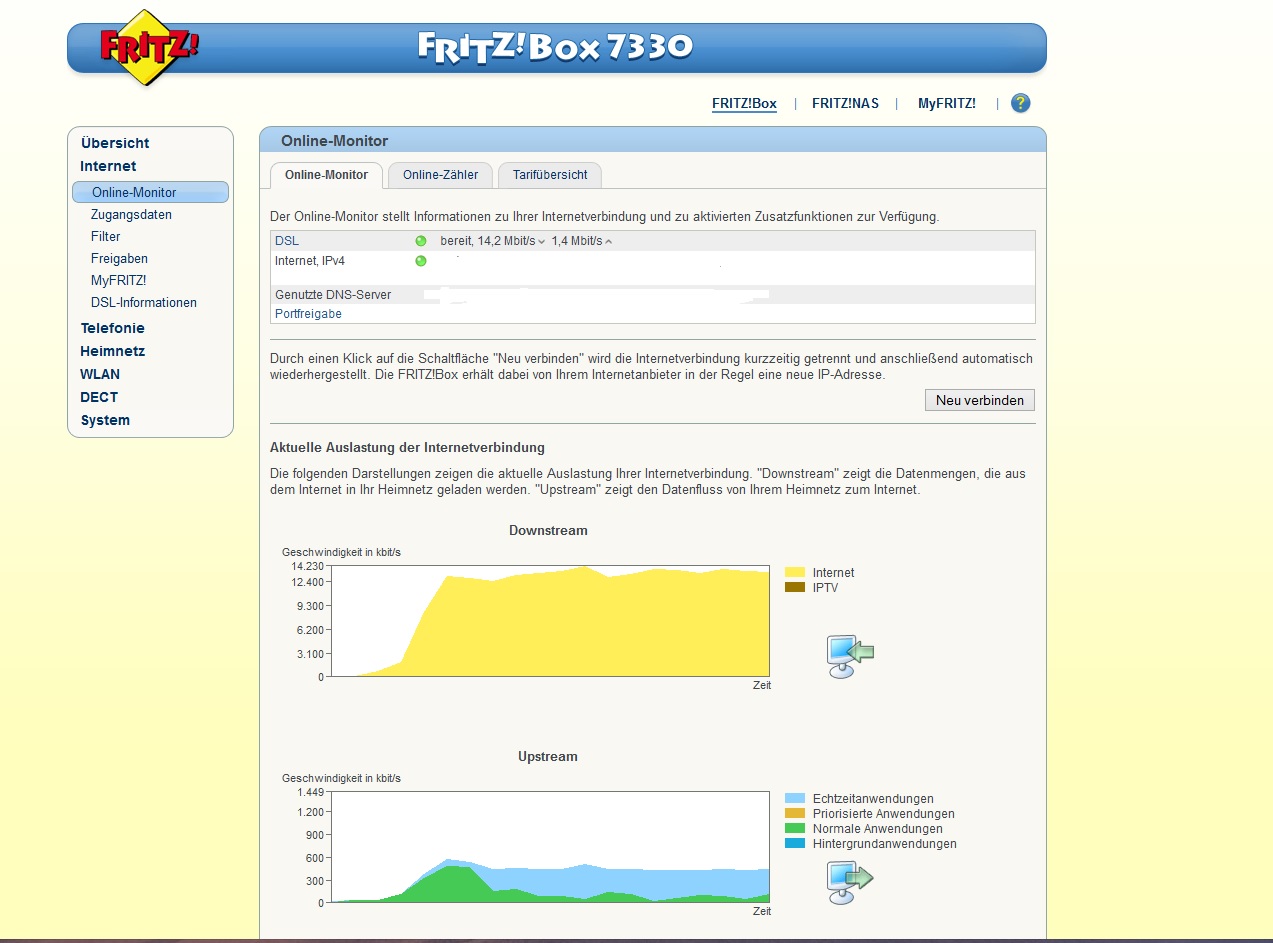Open FRITZ!NAS in the top navigation
This screenshot has width=1273, height=943.
pos(845,103)
